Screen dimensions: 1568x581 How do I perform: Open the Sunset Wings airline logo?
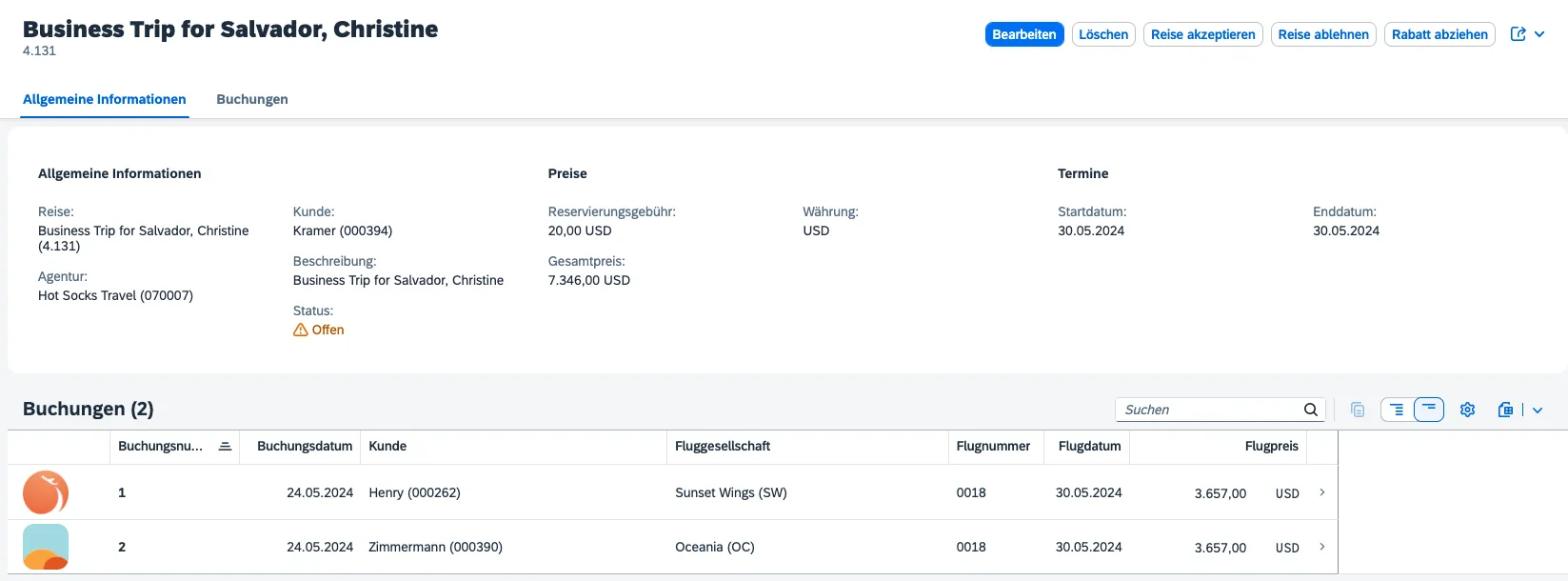click(x=46, y=492)
